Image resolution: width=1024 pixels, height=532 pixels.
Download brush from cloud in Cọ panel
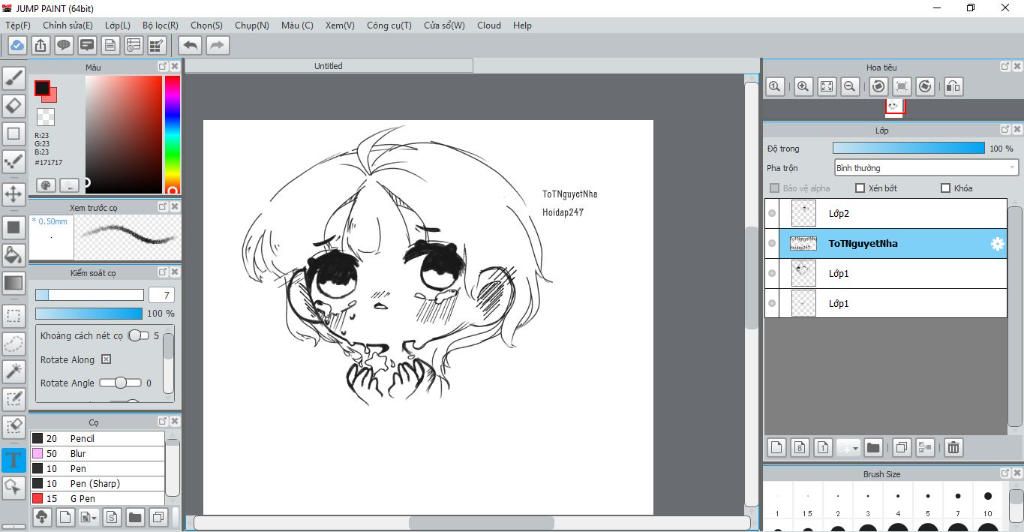coord(42,518)
